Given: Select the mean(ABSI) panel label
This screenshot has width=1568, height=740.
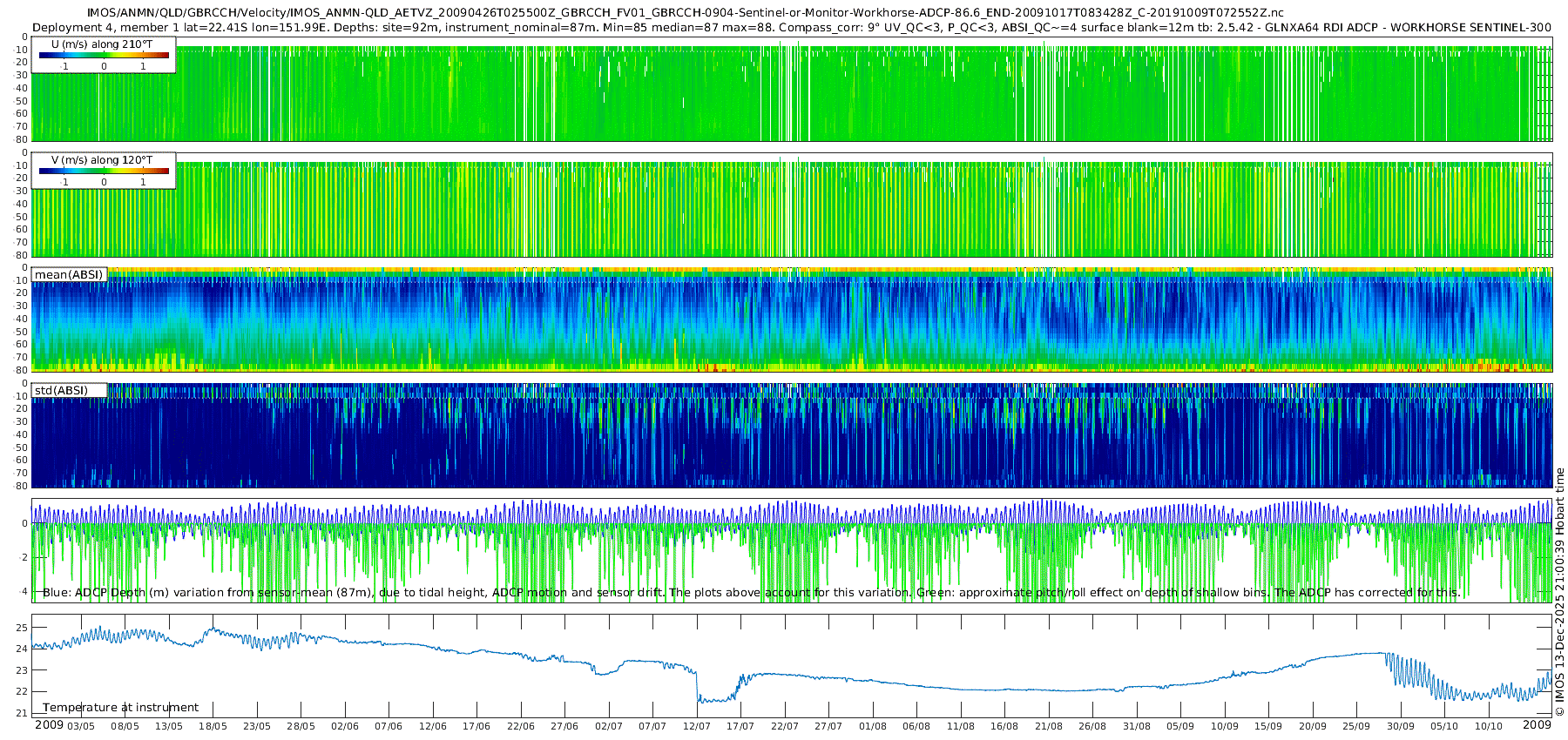Looking at the screenshot, I should (69, 274).
